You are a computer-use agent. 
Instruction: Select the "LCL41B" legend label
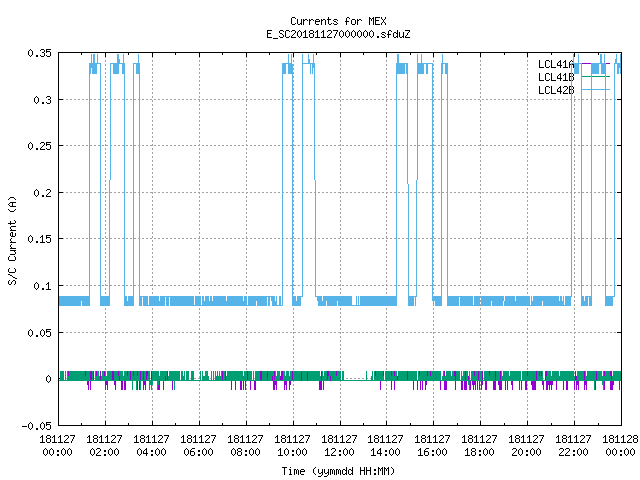tap(556, 77)
